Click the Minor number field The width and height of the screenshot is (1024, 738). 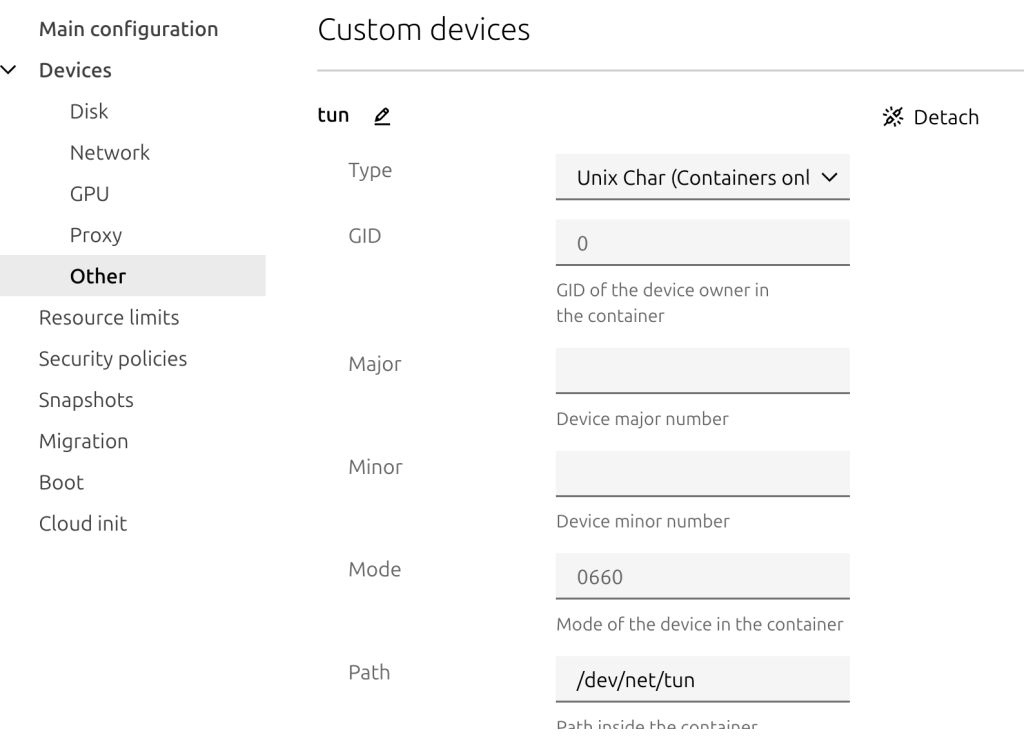point(702,473)
